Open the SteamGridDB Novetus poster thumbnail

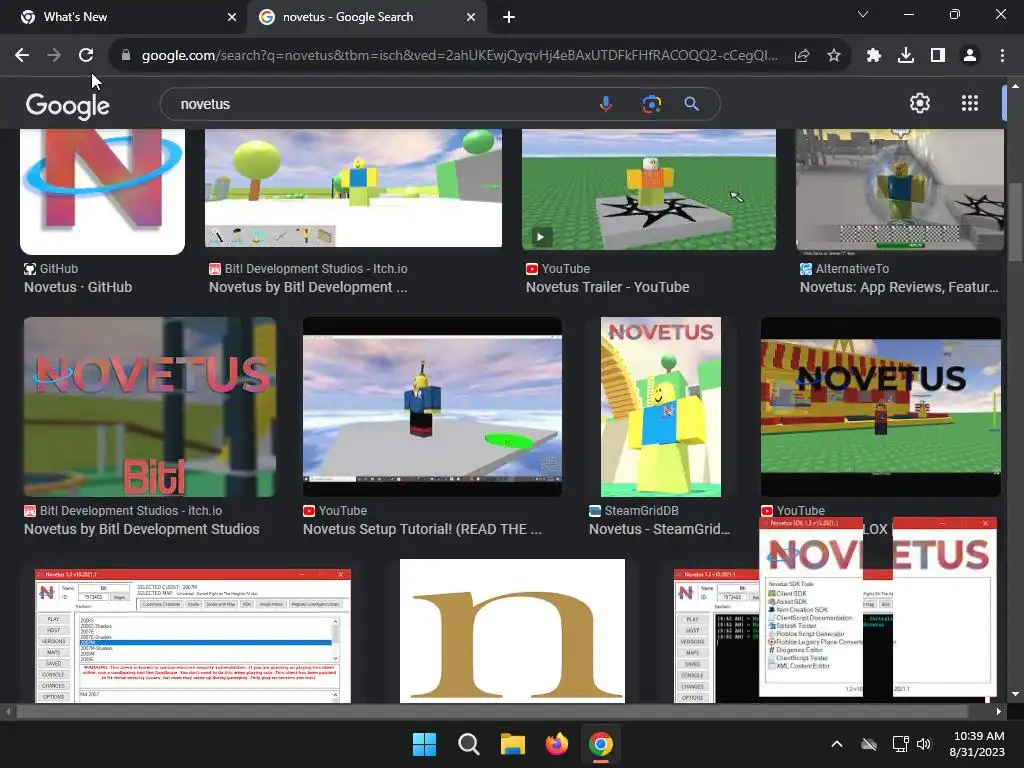(x=661, y=407)
